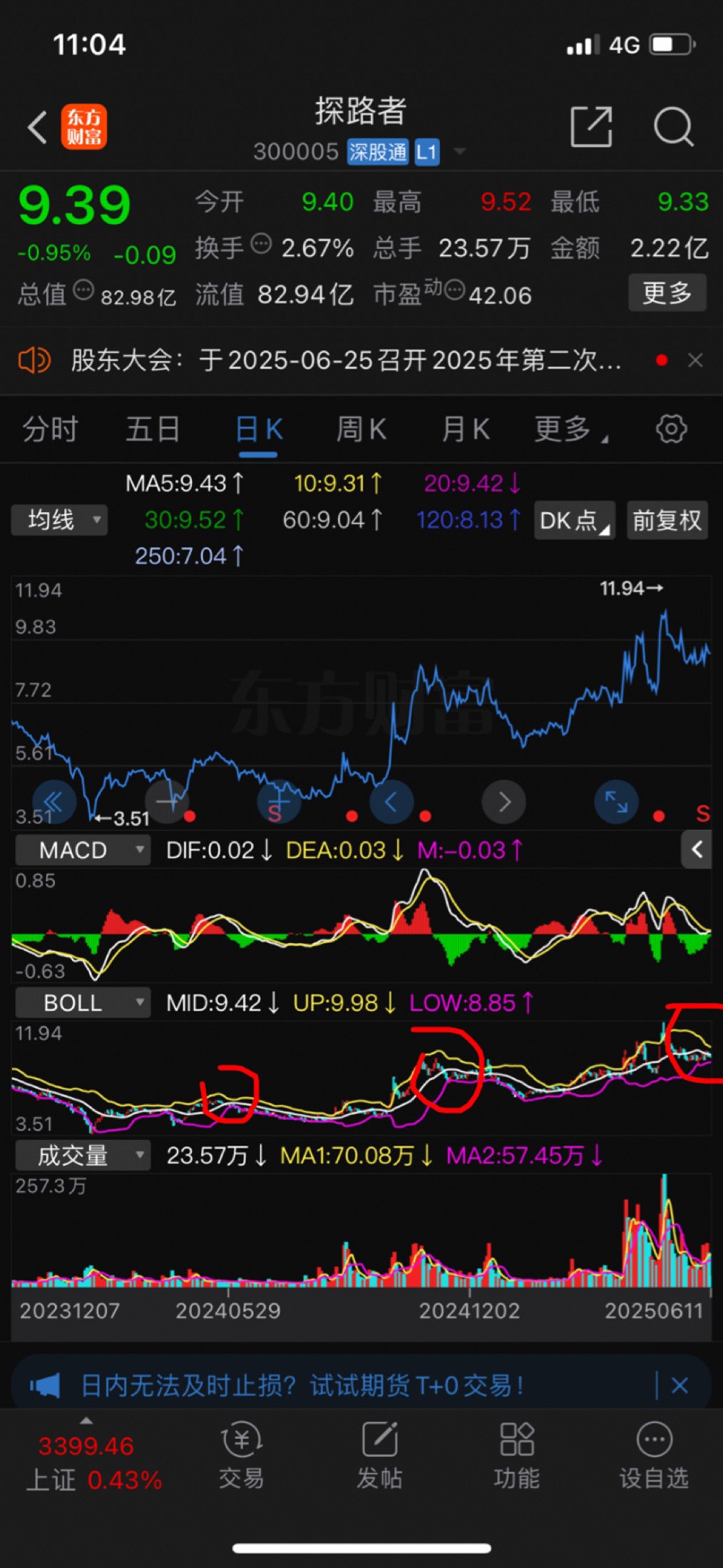723x1568 pixels.
Task: Tap the MA5:9.43 value
Action: (184, 484)
